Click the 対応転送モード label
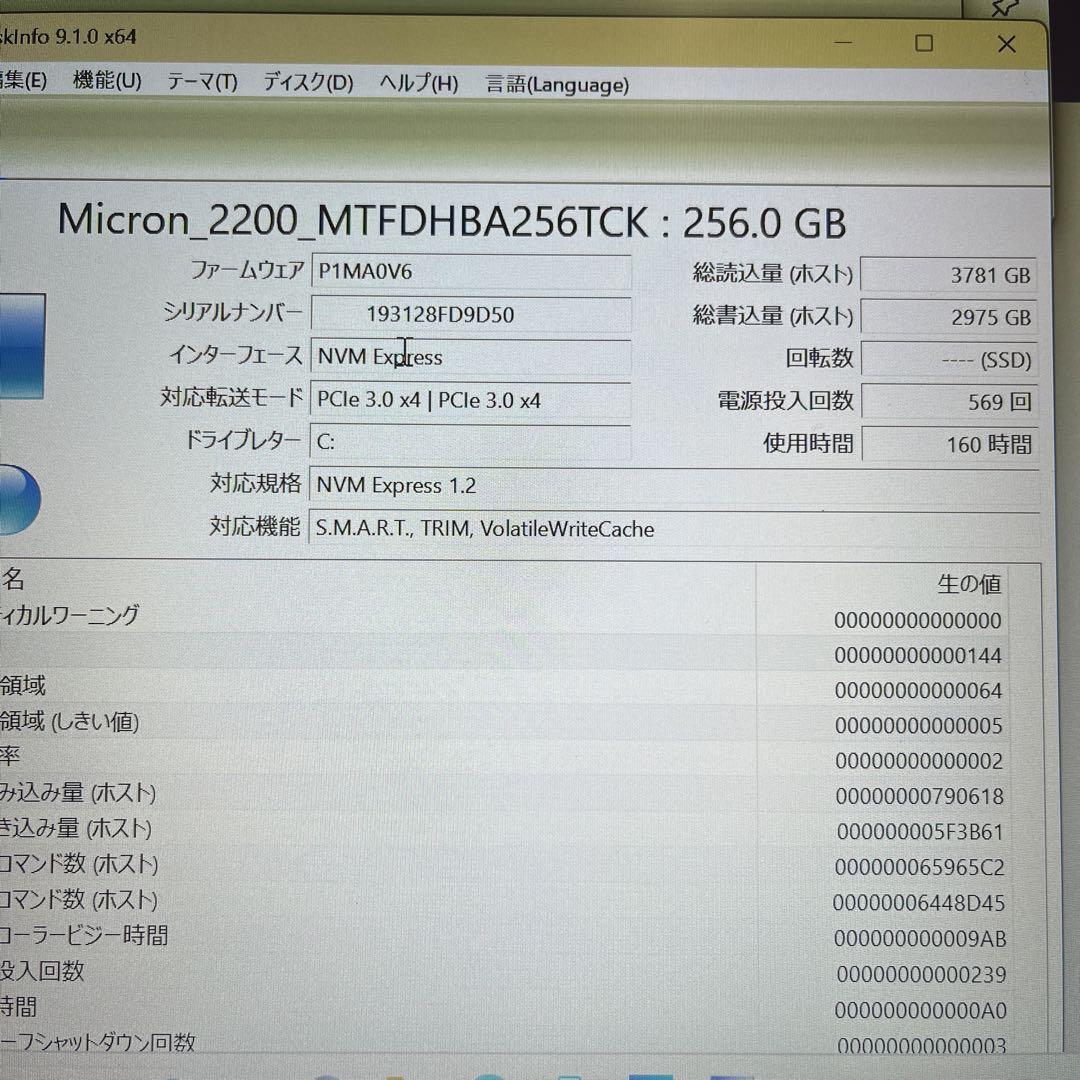Viewport: 1080px width, 1080px height. click(231, 397)
